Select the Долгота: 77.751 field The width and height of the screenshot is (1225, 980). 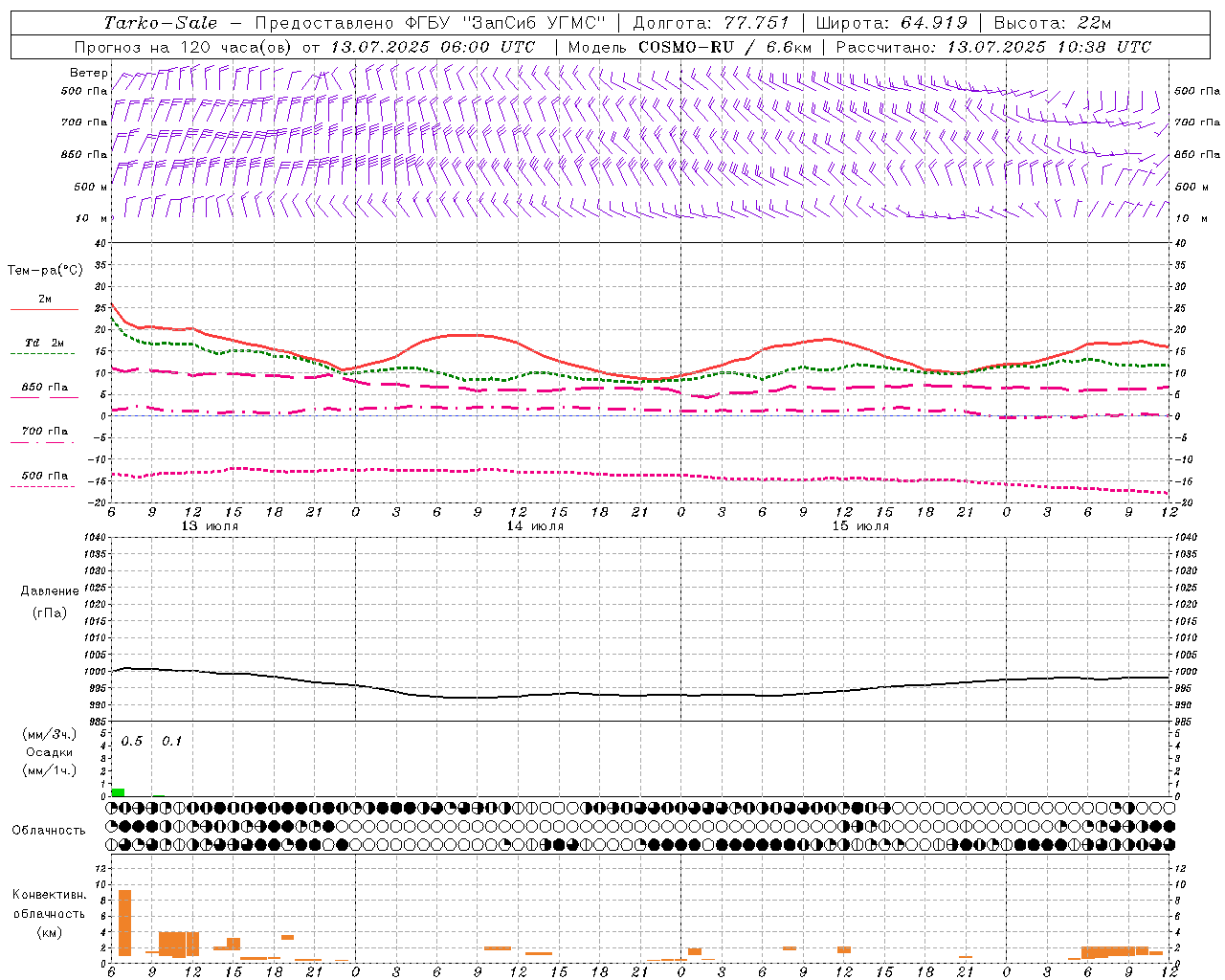coord(711,23)
